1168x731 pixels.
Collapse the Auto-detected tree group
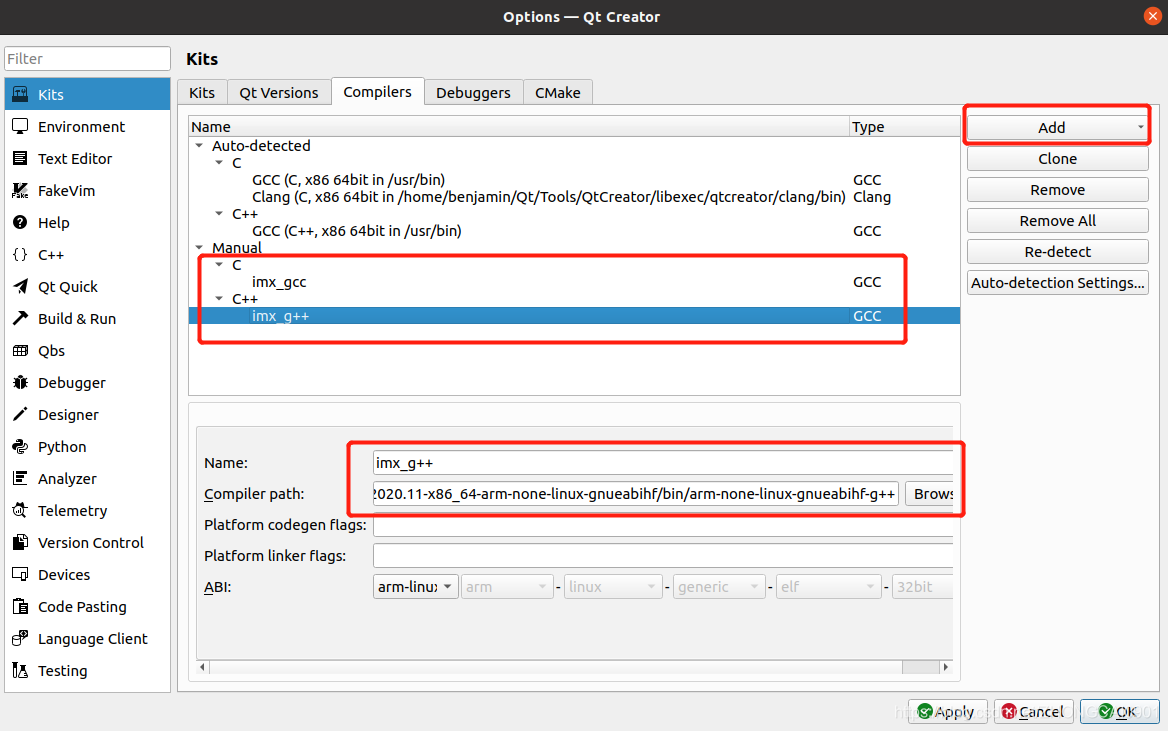(200, 146)
